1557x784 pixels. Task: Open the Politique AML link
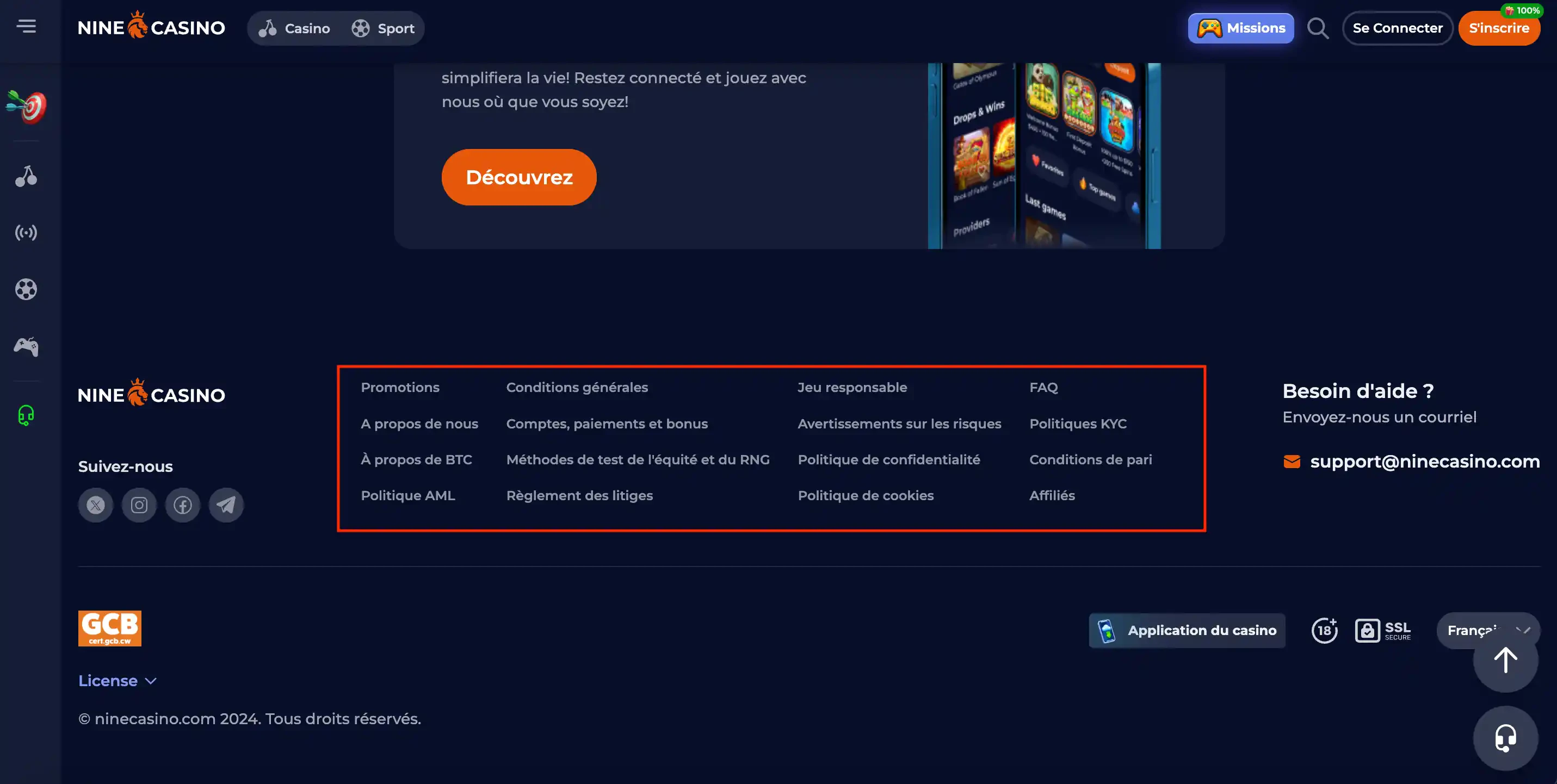(x=408, y=496)
